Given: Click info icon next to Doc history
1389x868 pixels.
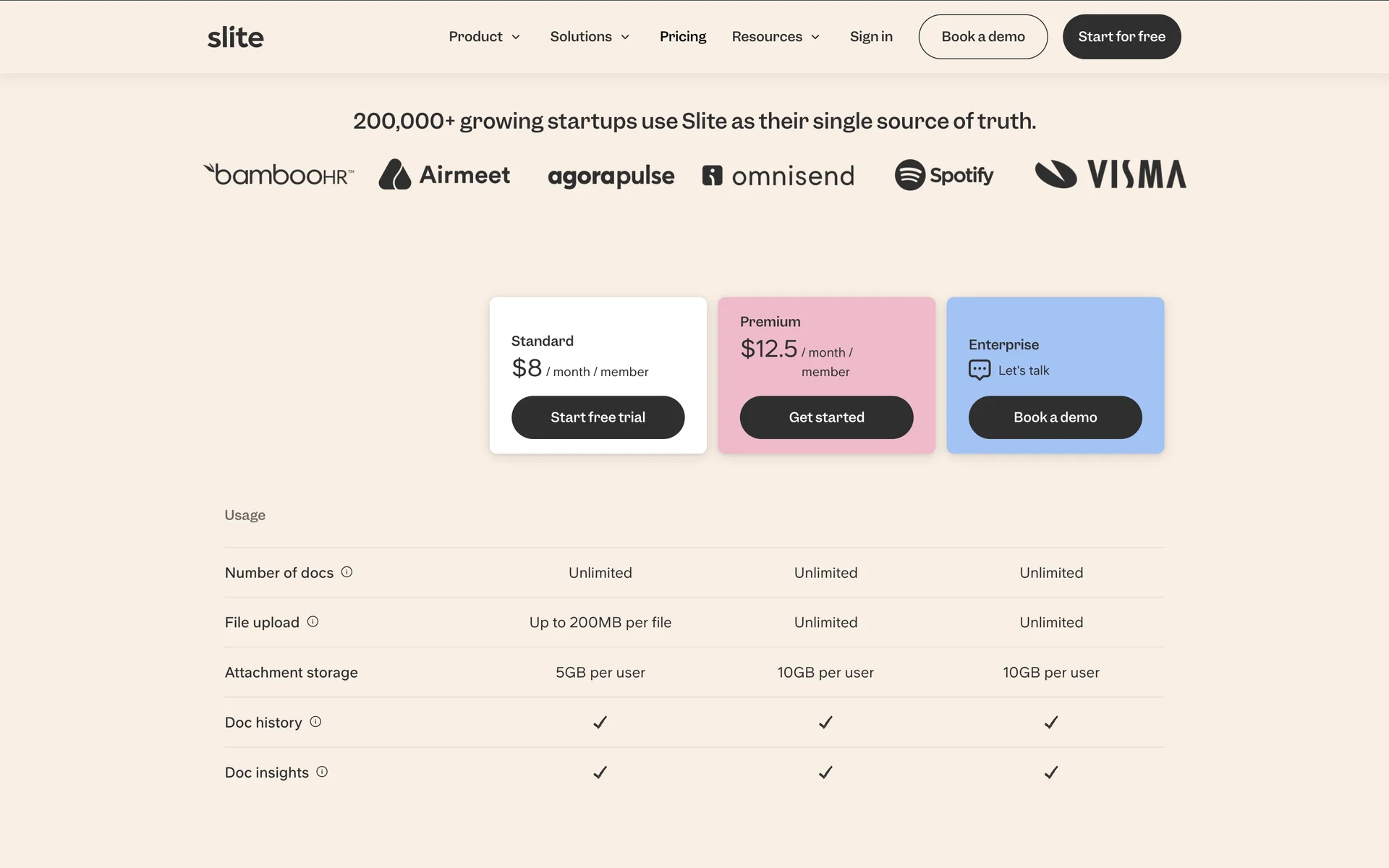Looking at the screenshot, I should (x=315, y=722).
